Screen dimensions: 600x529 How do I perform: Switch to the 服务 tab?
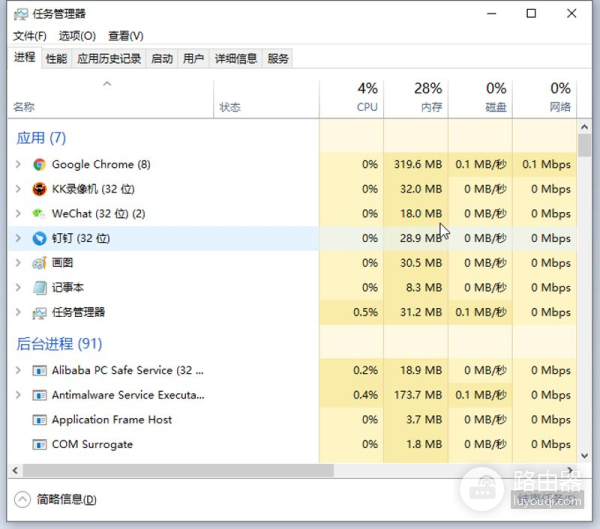(x=278, y=59)
